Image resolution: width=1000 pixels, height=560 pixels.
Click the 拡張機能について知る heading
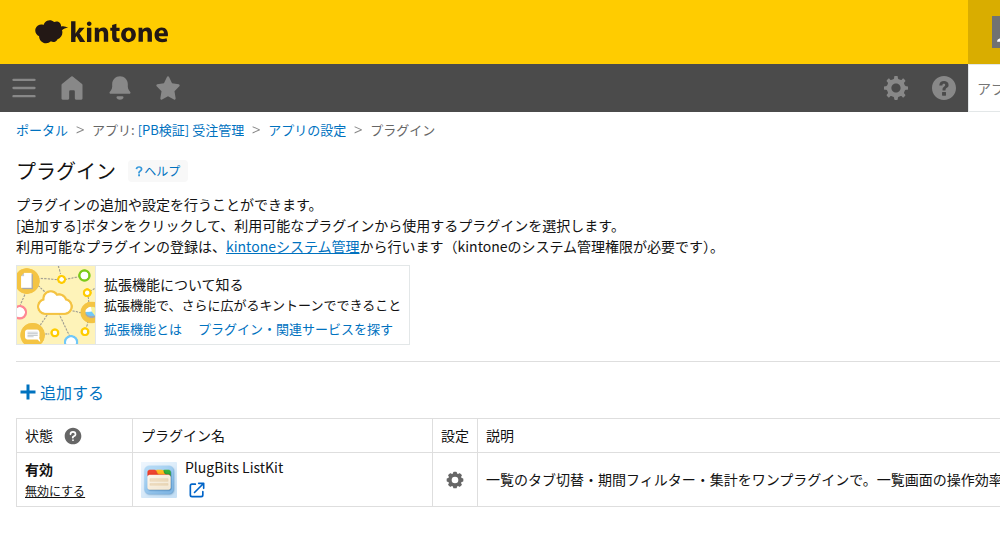tap(173, 285)
